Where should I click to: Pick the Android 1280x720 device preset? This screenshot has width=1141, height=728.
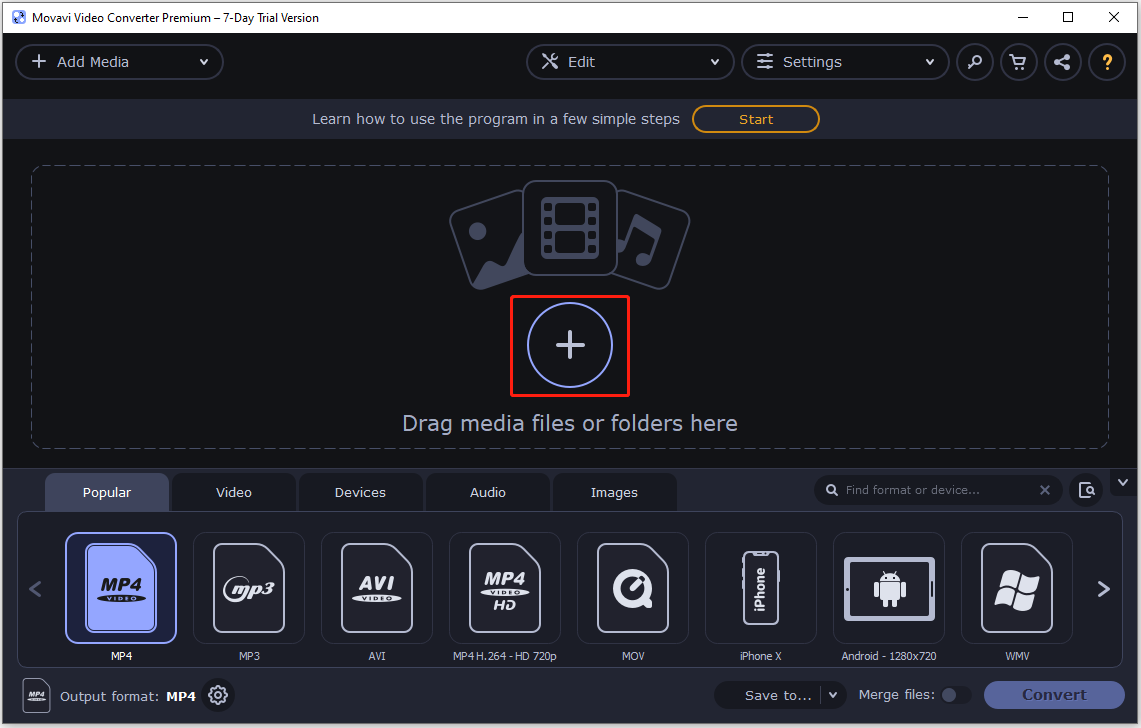889,588
